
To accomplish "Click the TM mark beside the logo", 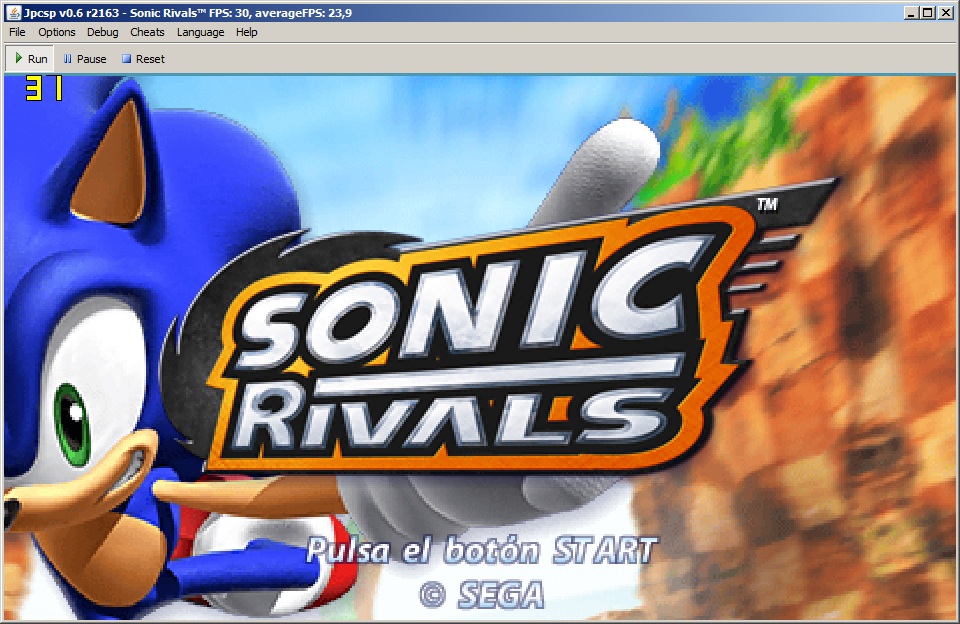I will pos(767,205).
